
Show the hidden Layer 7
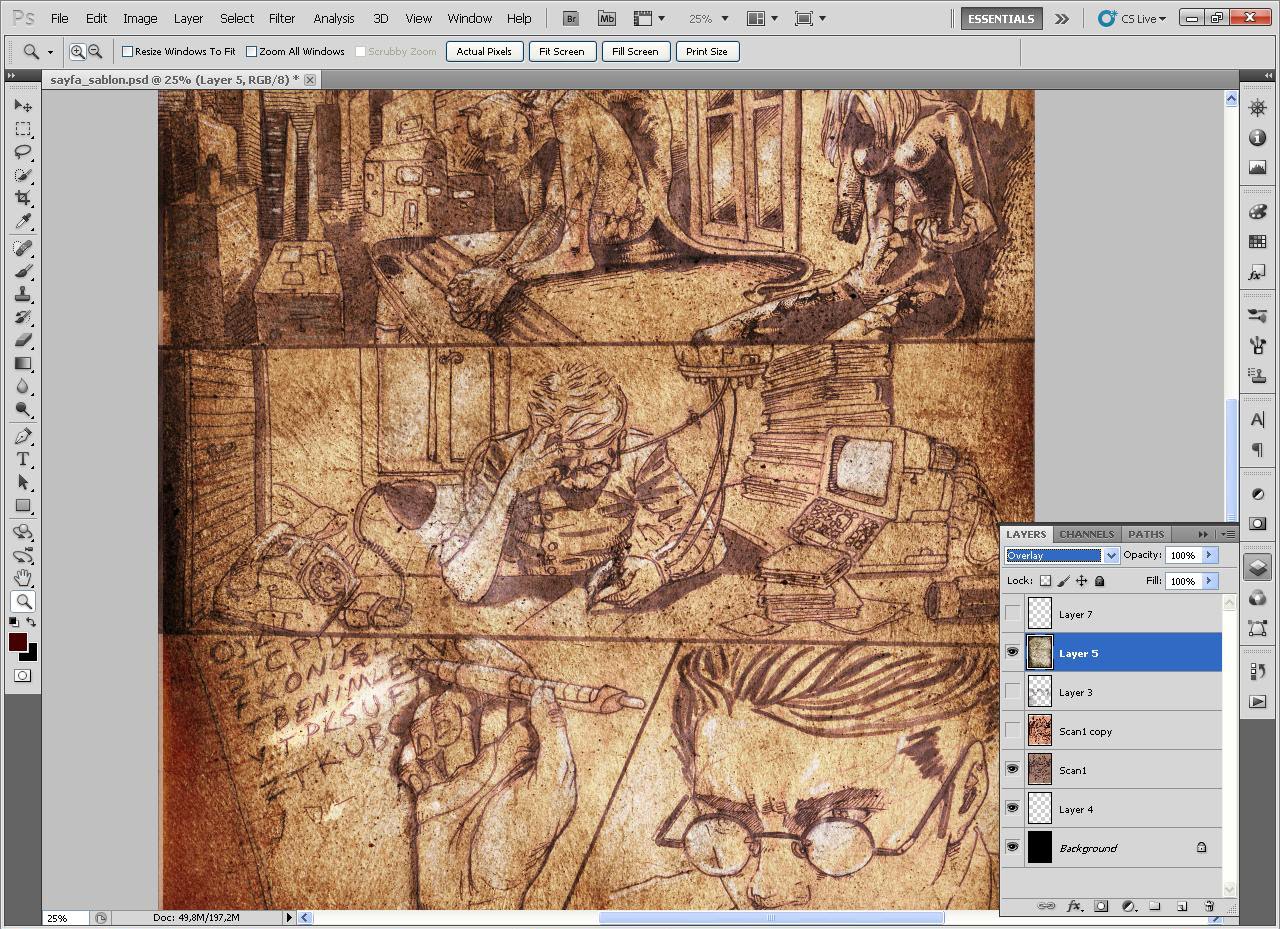(1012, 614)
